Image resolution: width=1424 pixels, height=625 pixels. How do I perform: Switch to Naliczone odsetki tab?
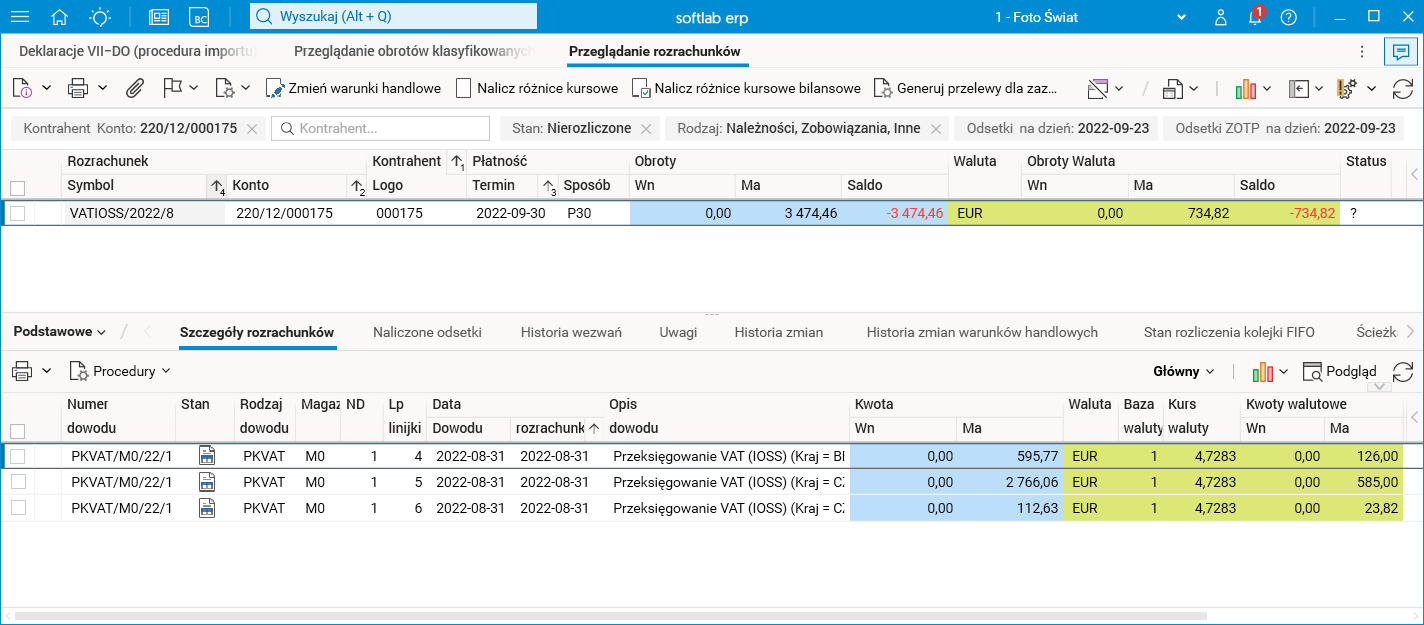pyautogui.click(x=427, y=332)
